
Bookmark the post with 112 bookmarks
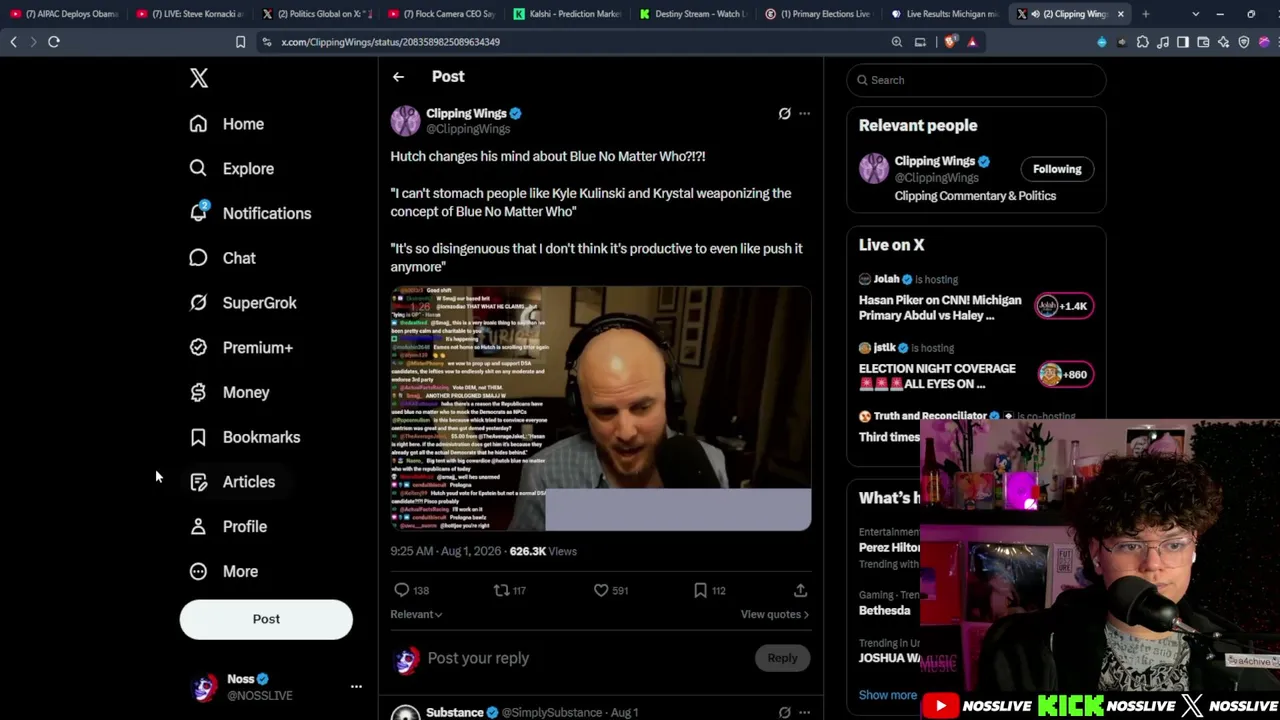pos(710,590)
